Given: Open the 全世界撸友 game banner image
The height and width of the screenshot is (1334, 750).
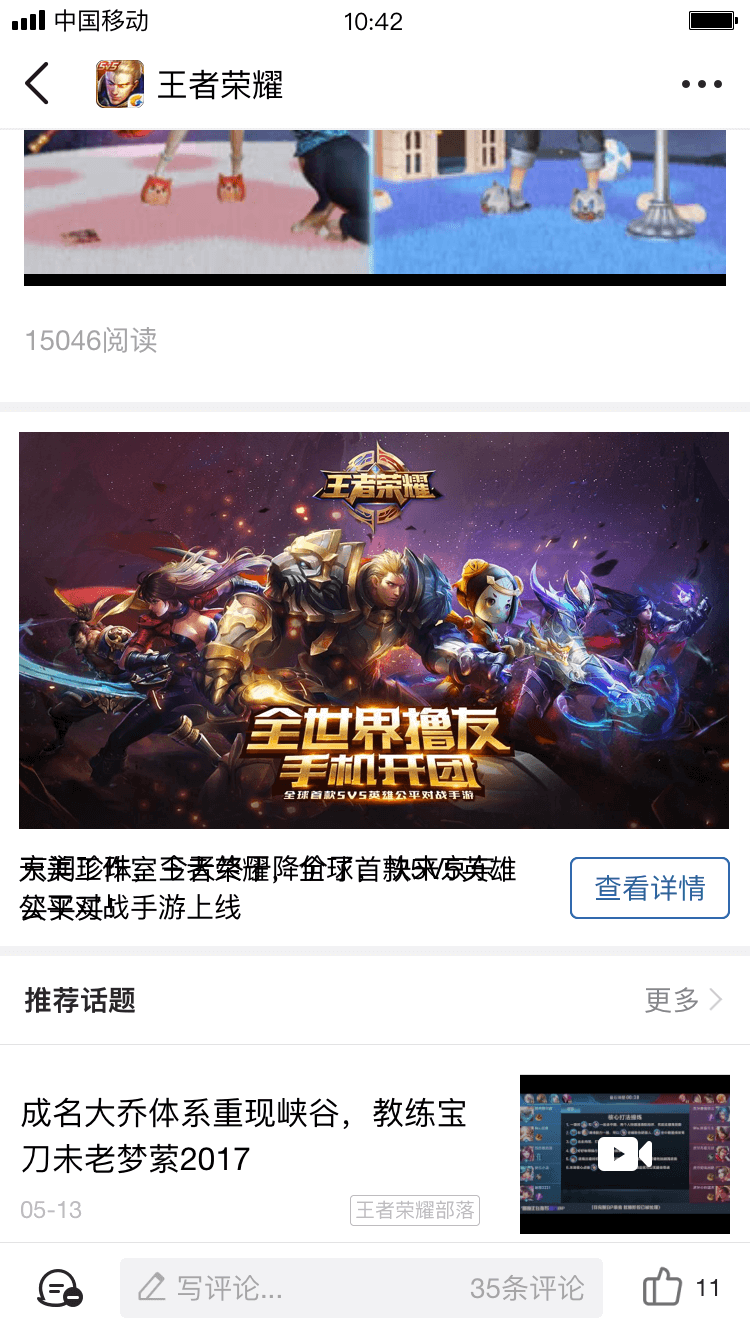Looking at the screenshot, I should pos(374,630).
